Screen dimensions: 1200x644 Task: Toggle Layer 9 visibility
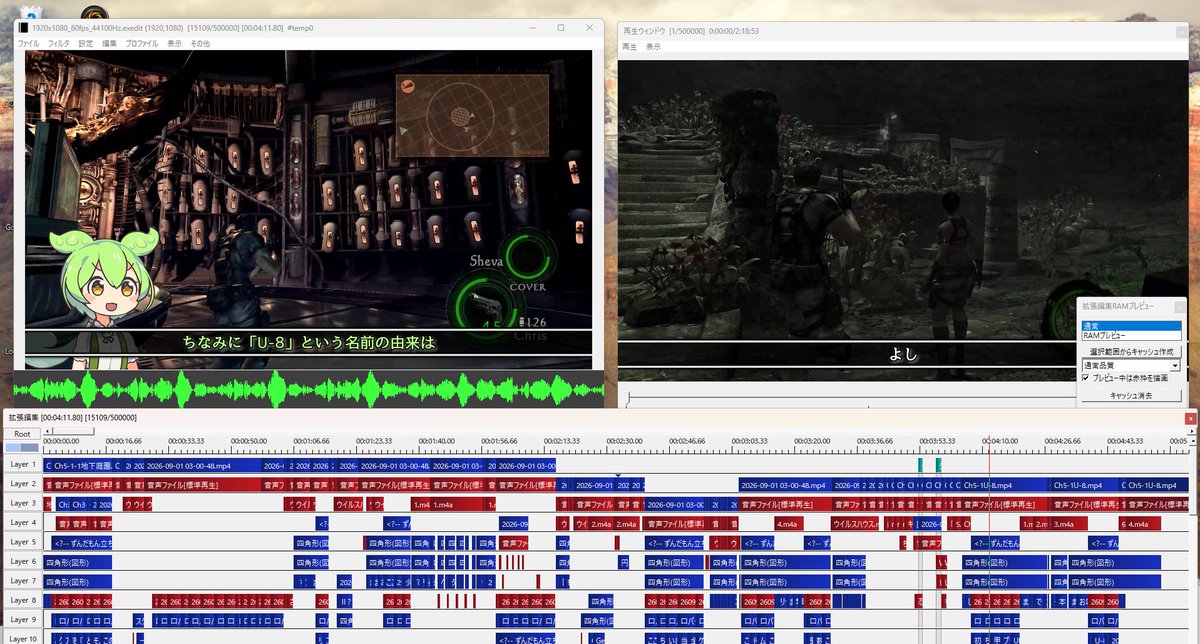point(21,620)
